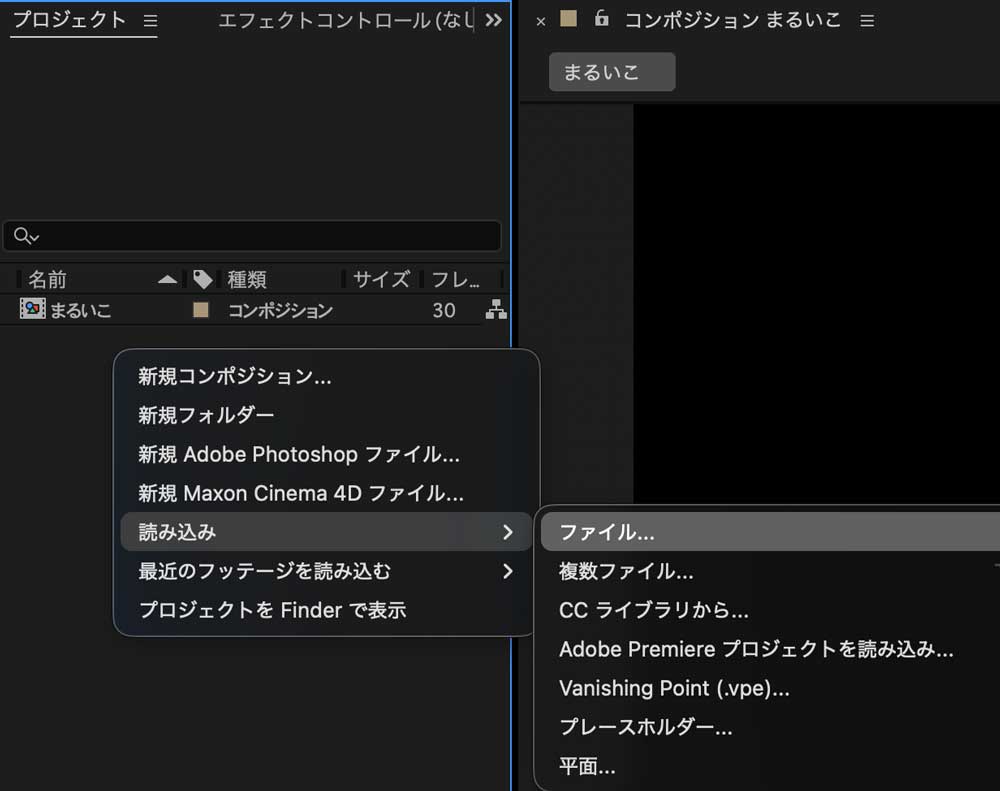Click the lock icon on the Composition viewer tab
Image resolution: width=1000 pixels, height=791 pixels.
point(601,19)
